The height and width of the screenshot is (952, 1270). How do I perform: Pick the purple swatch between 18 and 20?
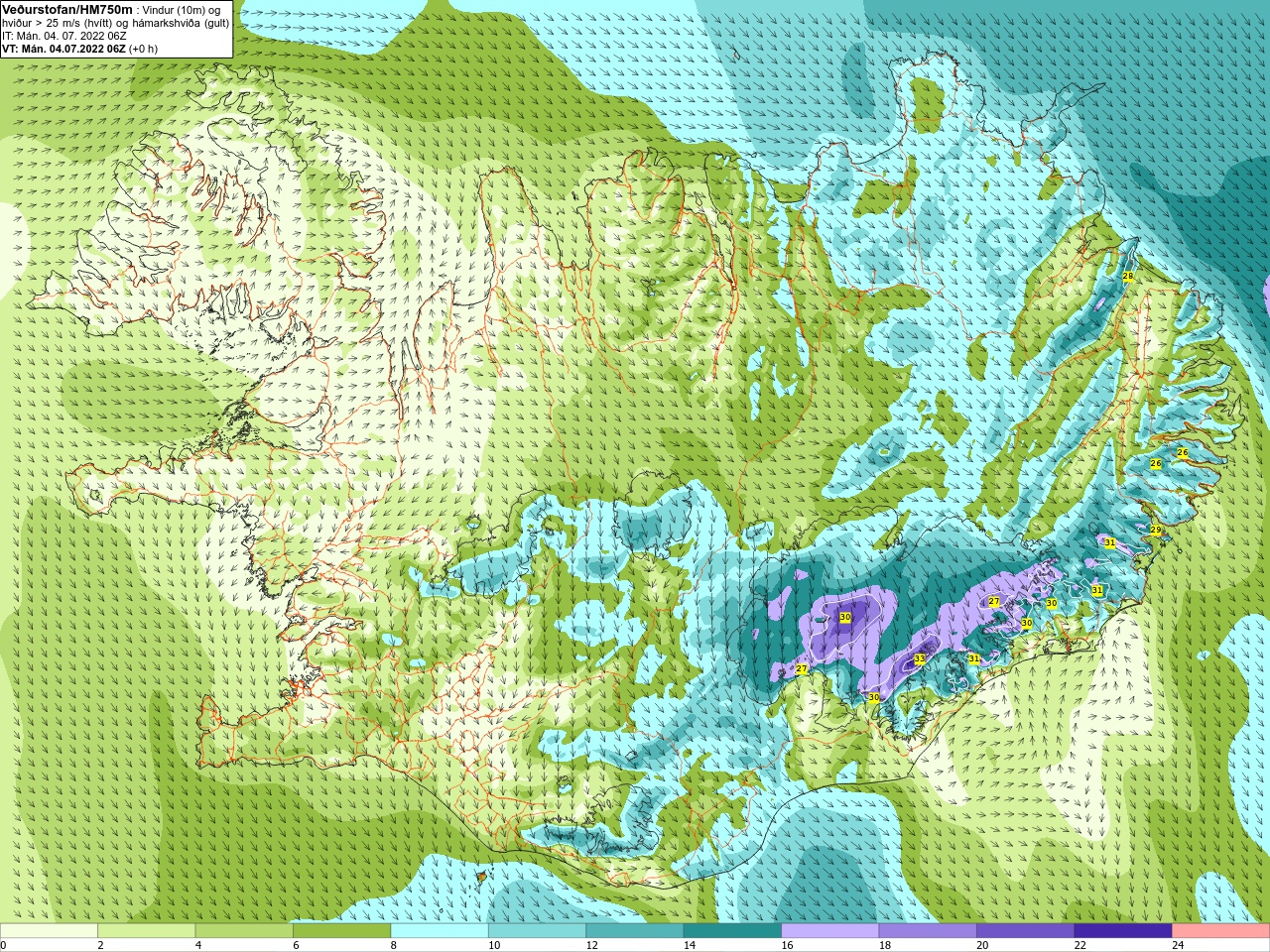[x=928, y=931]
